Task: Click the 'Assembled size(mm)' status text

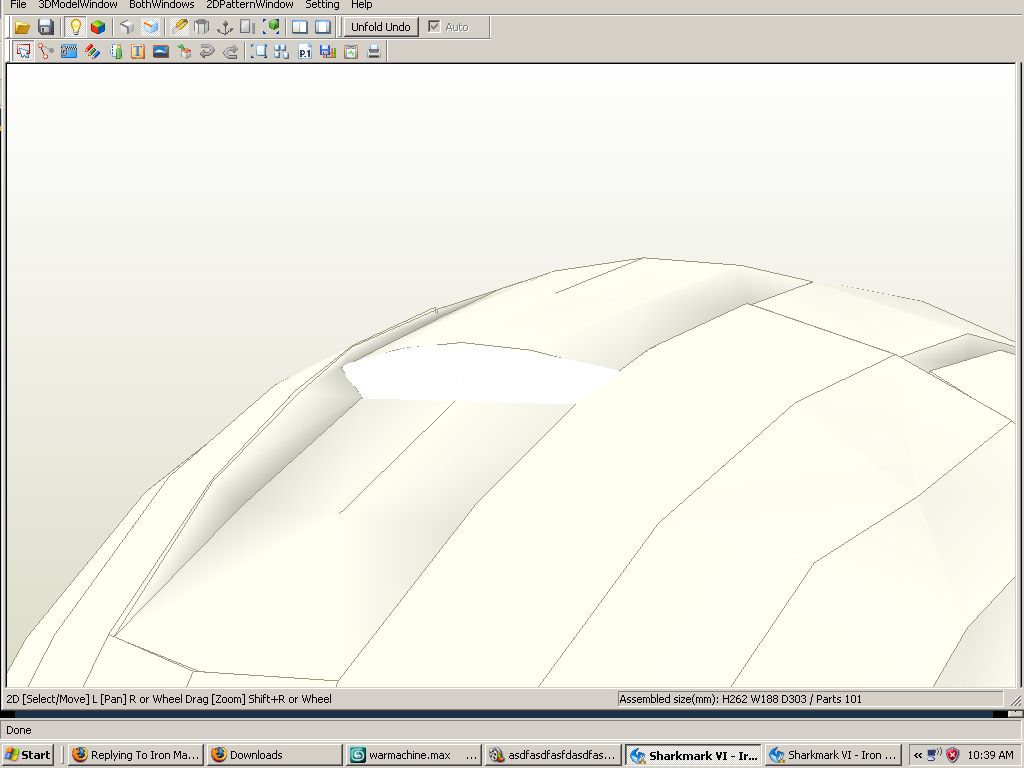Action: pyautogui.click(x=740, y=699)
